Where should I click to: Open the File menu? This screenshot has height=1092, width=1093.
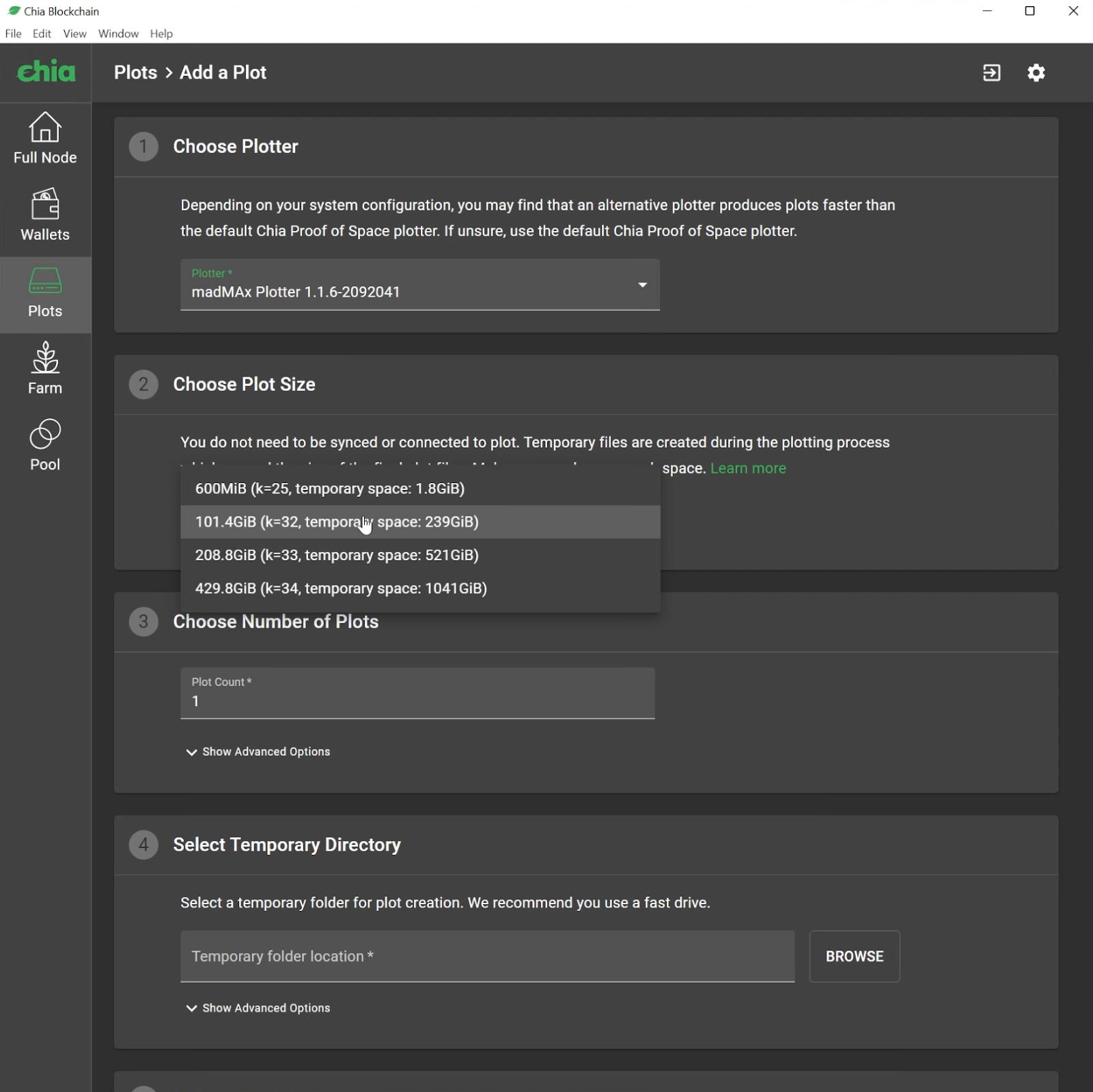click(x=13, y=33)
